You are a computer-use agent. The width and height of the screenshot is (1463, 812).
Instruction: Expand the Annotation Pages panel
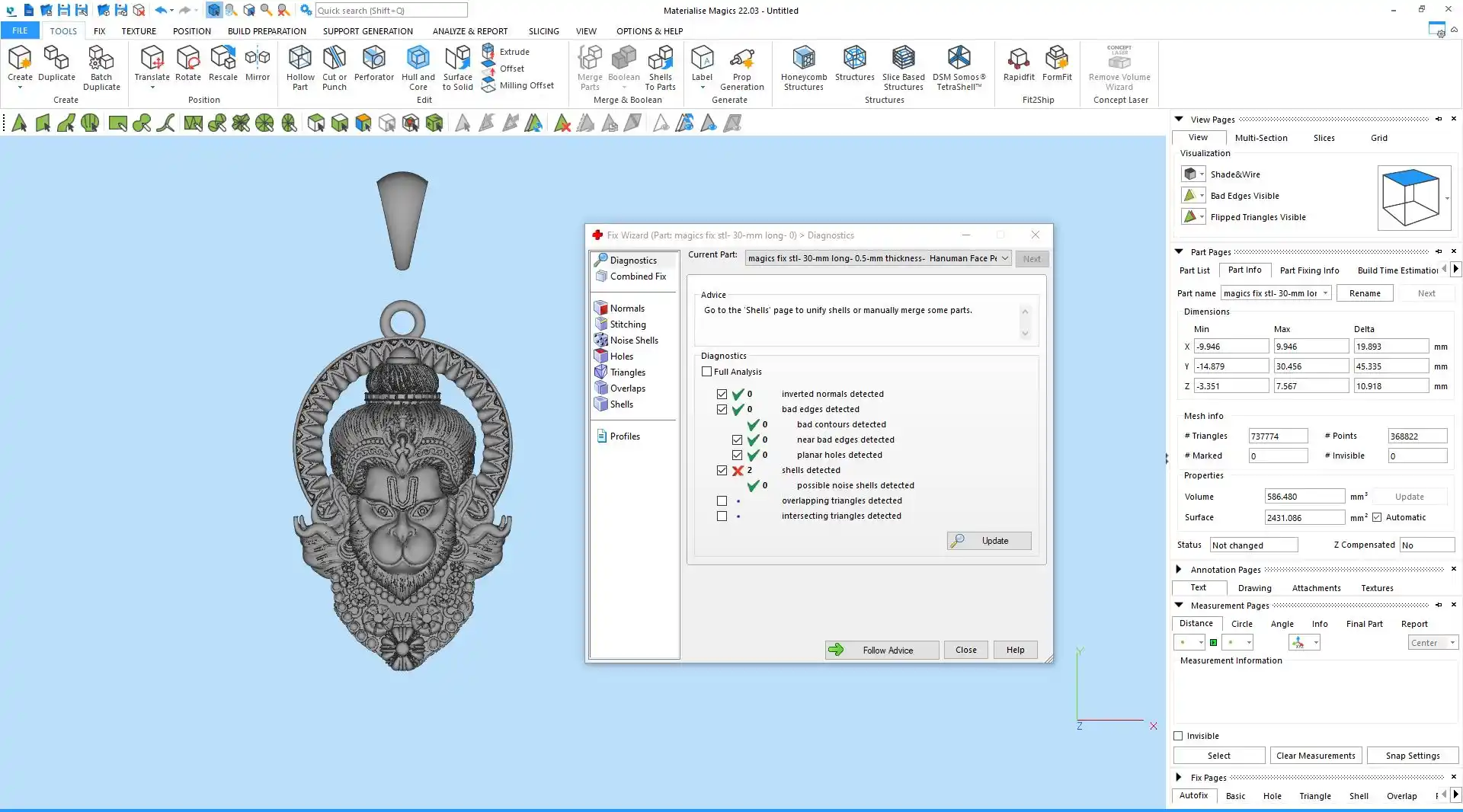1179,570
